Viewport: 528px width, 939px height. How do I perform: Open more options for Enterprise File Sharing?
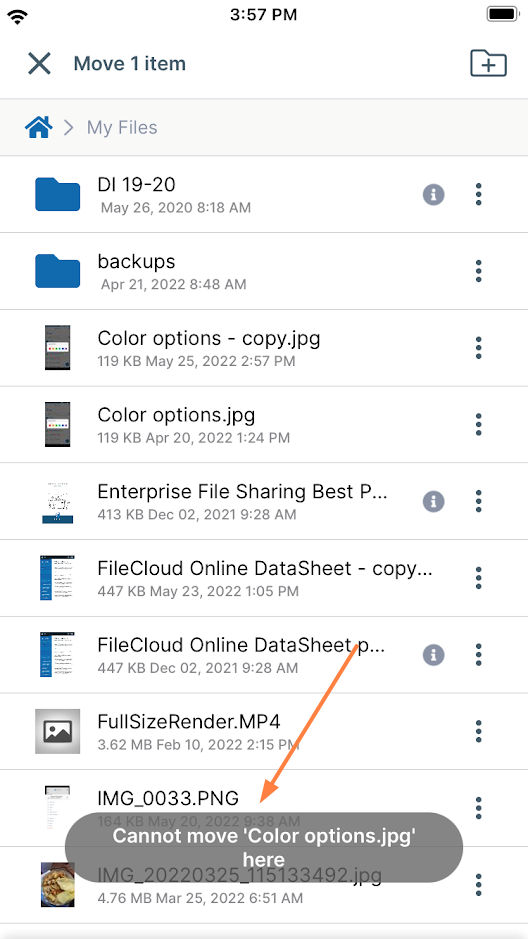click(478, 501)
